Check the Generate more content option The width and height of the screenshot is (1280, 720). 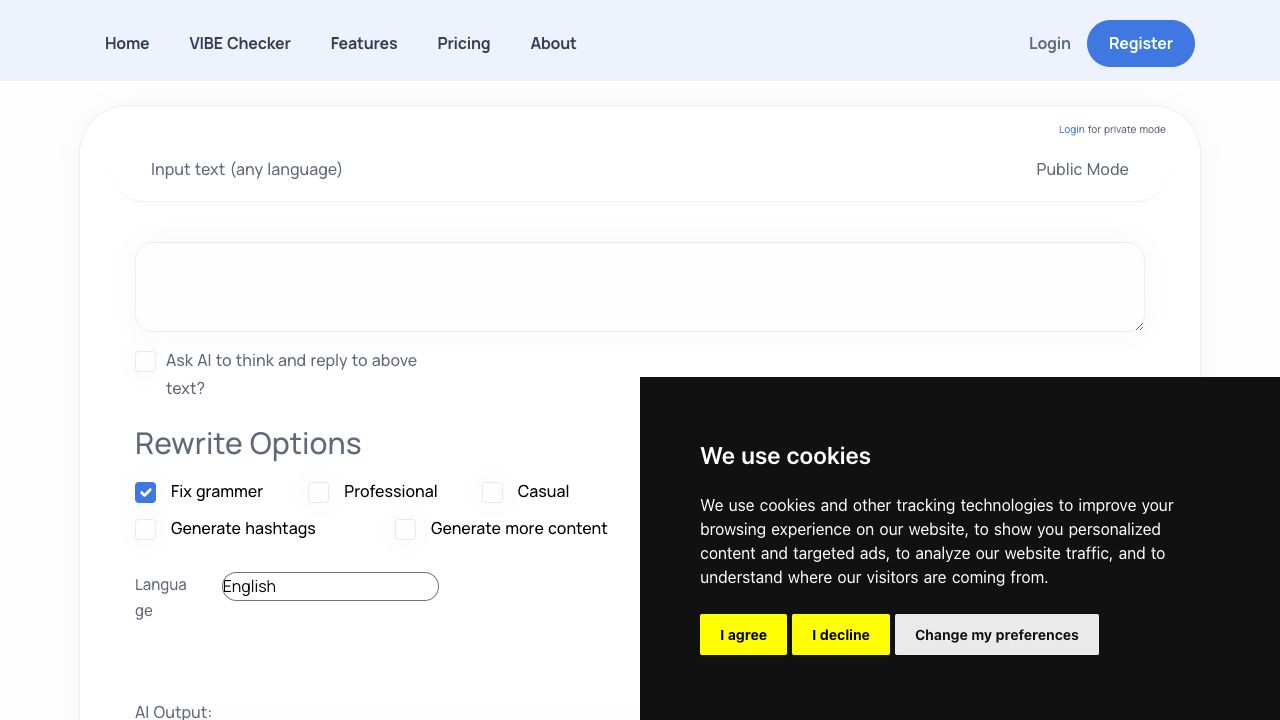point(406,529)
